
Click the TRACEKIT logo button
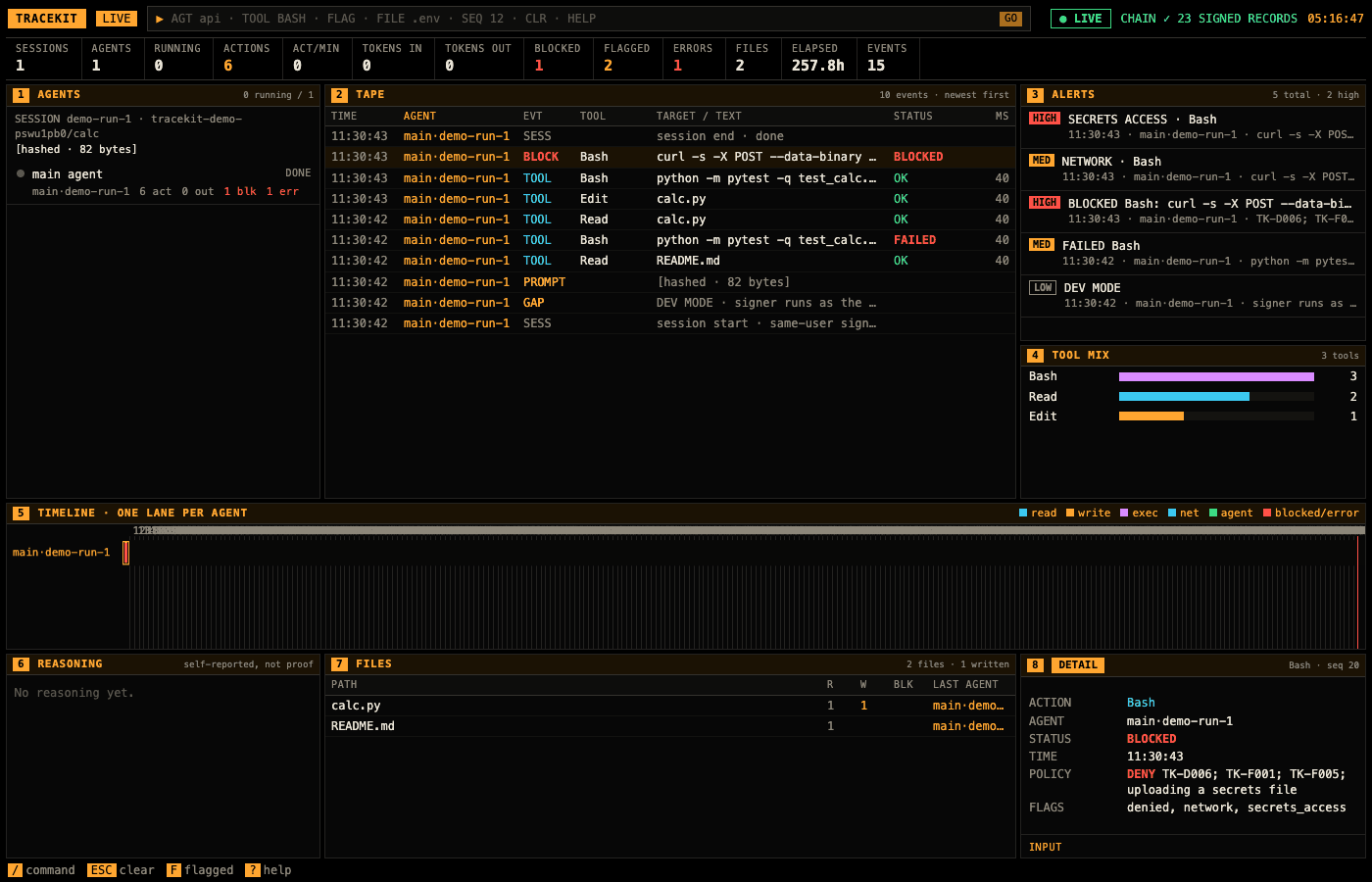click(x=47, y=19)
